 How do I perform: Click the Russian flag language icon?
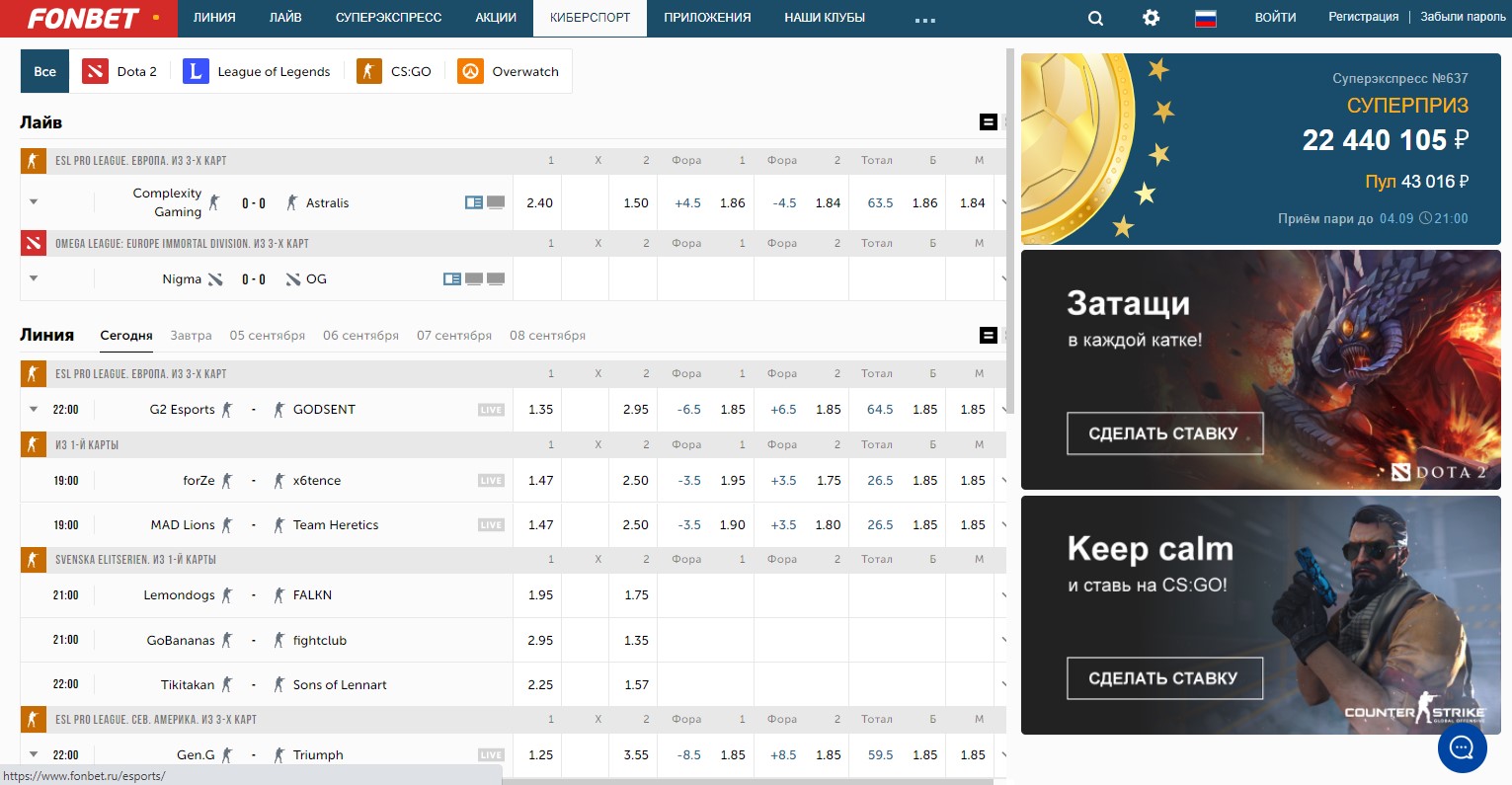tap(1206, 18)
